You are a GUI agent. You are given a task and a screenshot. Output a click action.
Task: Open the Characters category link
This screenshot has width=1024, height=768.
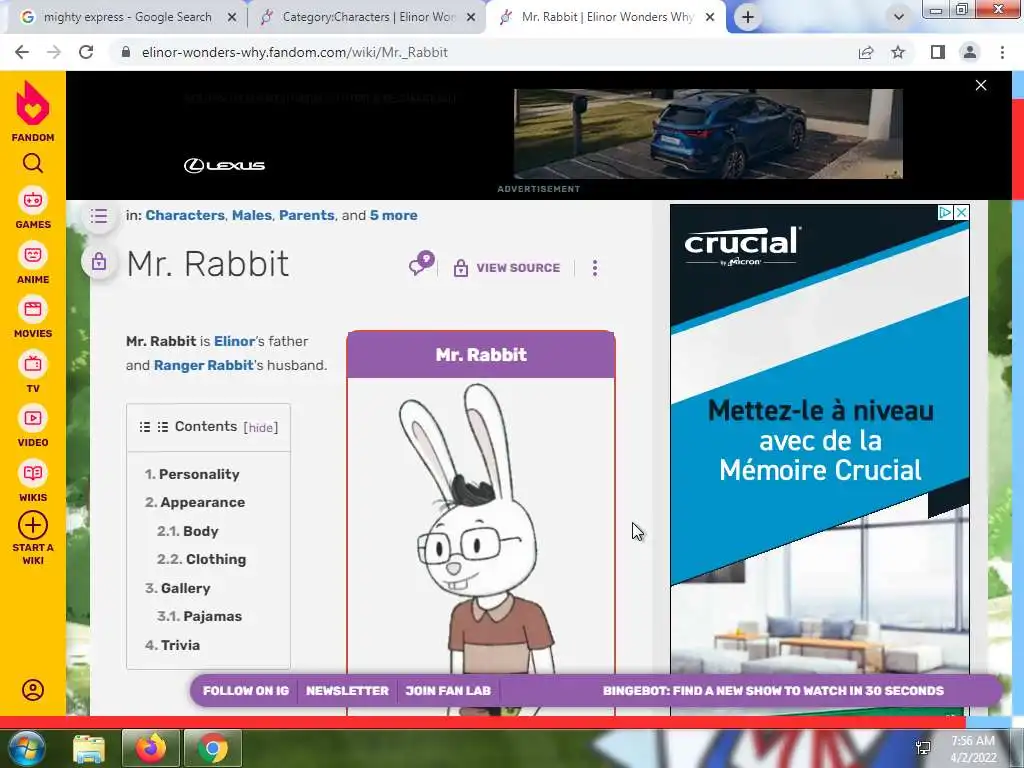click(185, 216)
